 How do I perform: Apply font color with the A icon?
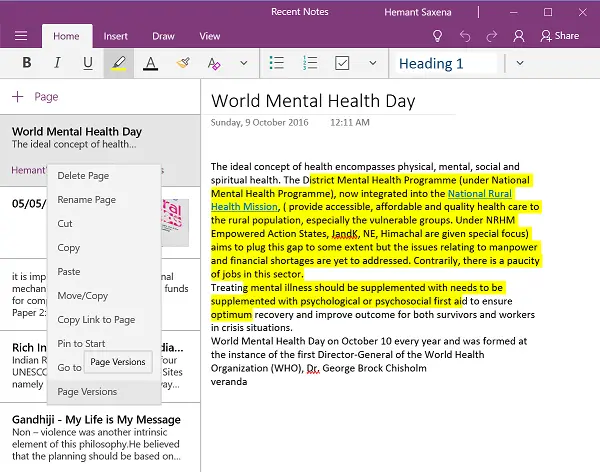[x=150, y=63]
